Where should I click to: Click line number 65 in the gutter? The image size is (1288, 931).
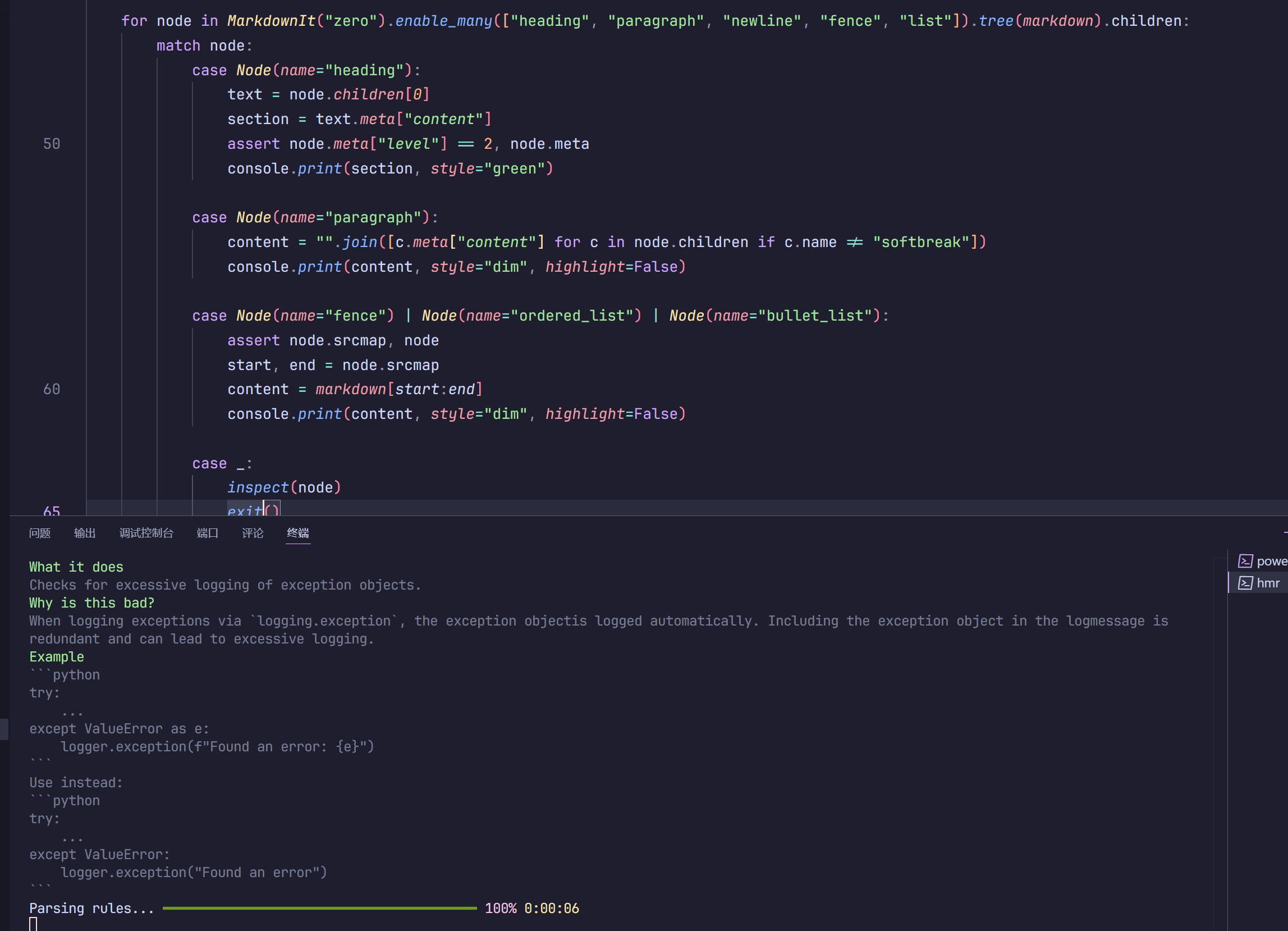52,511
